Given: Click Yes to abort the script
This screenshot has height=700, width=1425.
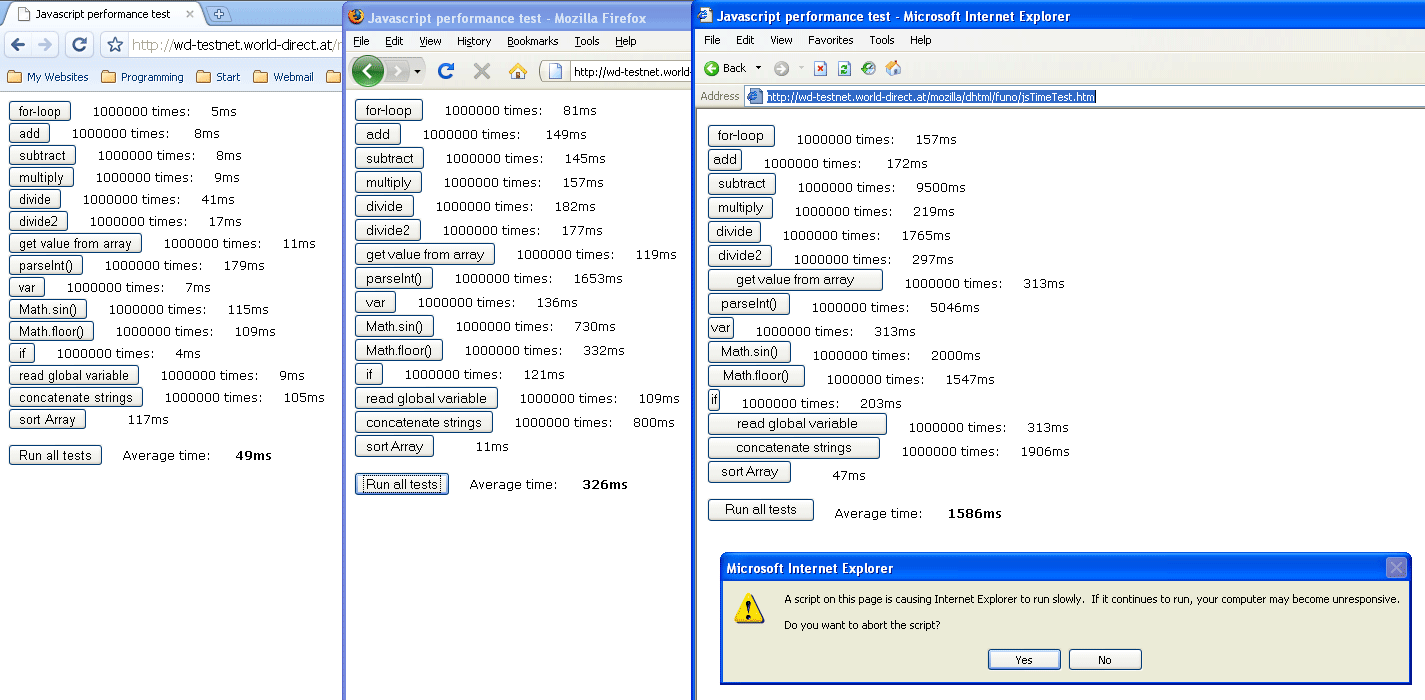Looking at the screenshot, I should click(1024, 660).
